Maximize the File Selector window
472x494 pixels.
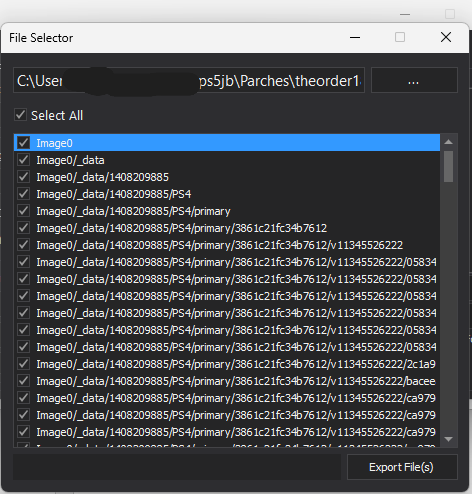(x=400, y=37)
